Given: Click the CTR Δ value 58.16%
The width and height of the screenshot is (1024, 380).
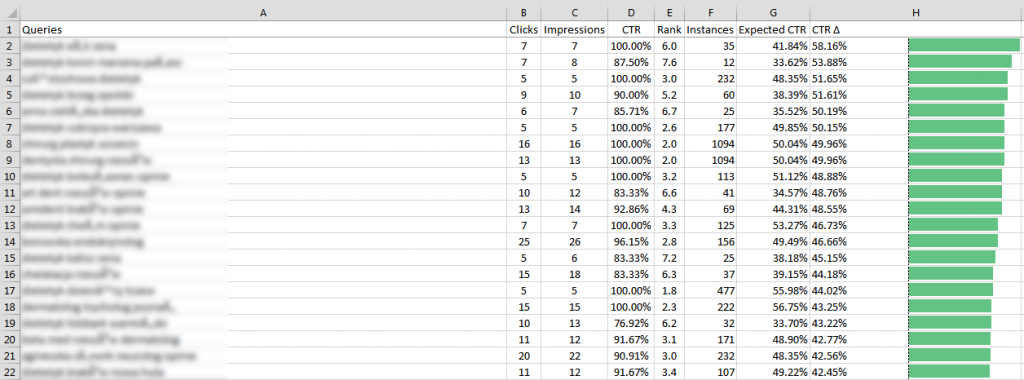Looking at the screenshot, I should pos(829,46).
